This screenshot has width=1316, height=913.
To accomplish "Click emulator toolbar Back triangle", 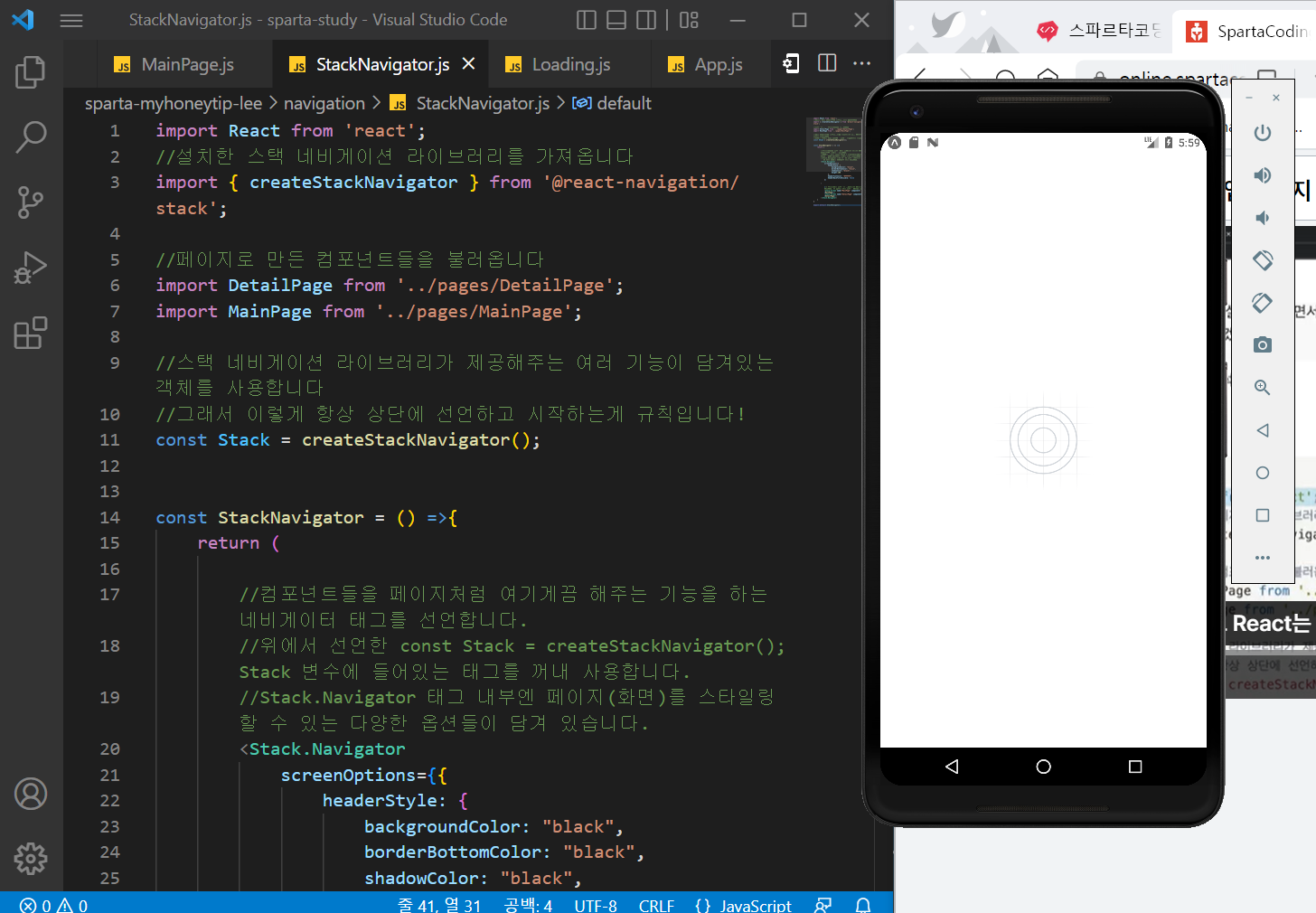I will tap(1263, 430).
